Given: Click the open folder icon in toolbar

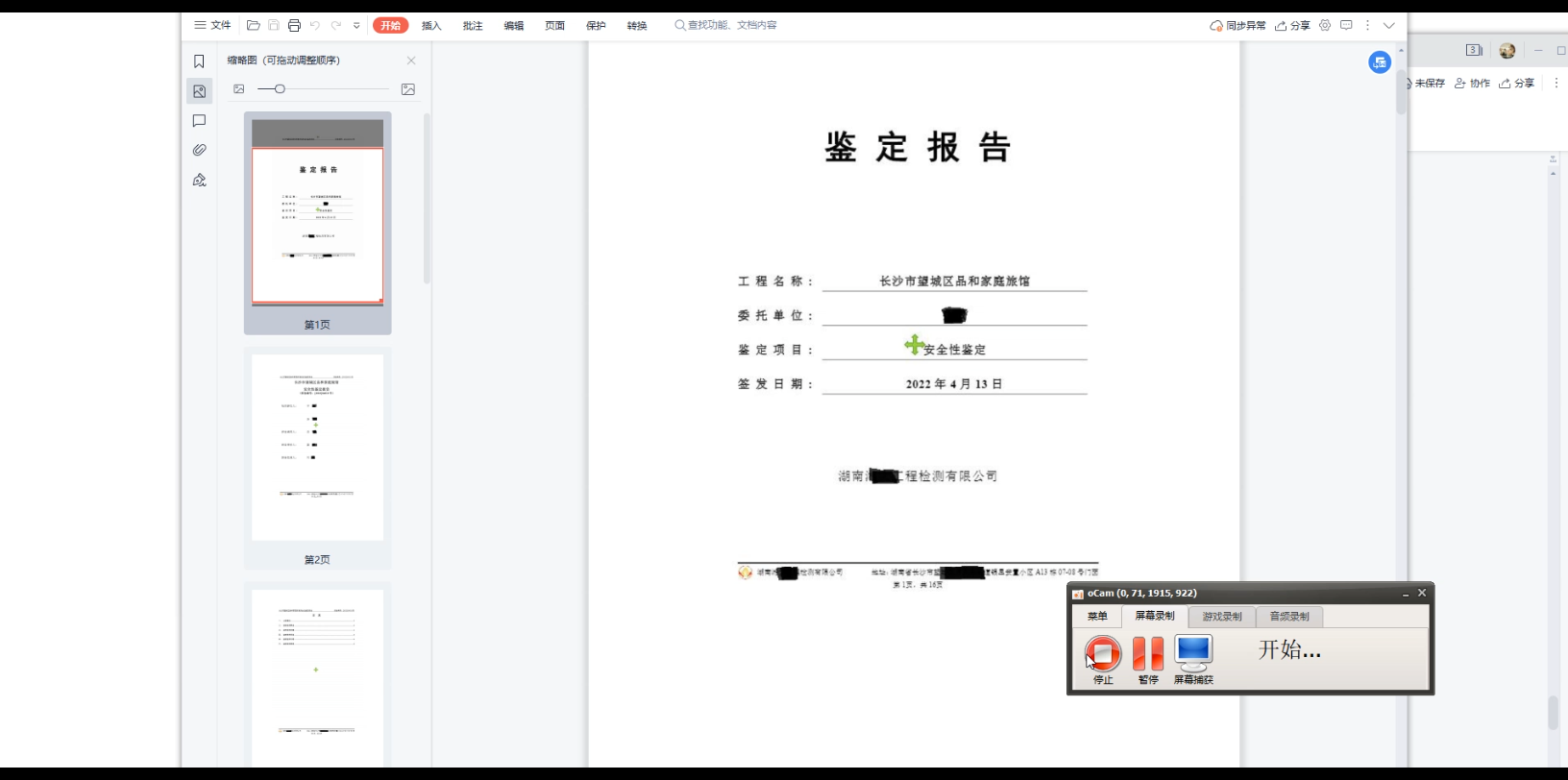Looking at the screenshot, I should [254, 25].
